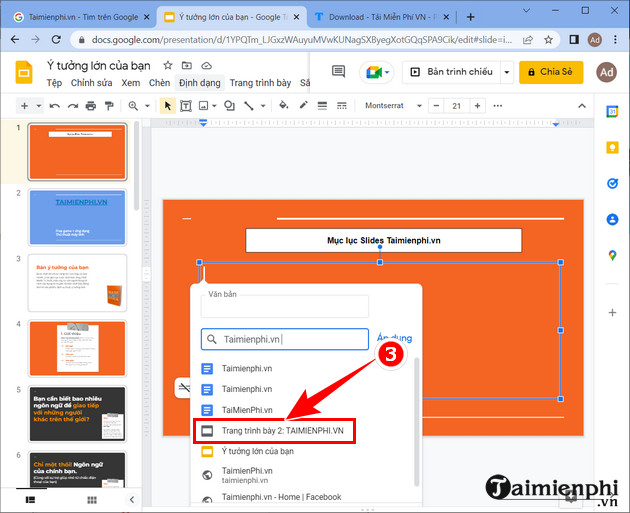Collapse the menus chevron
The height and width of the screenshot is (513, 630).
[581, 106]
